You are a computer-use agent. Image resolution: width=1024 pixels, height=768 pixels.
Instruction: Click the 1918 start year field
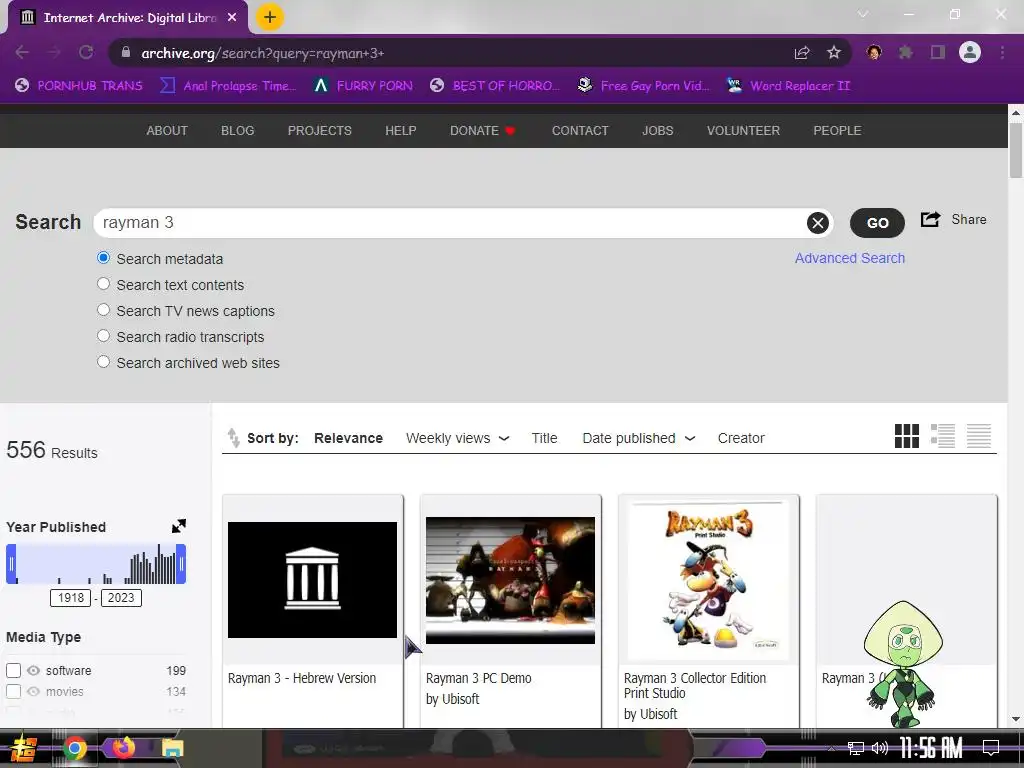(71, 598)
